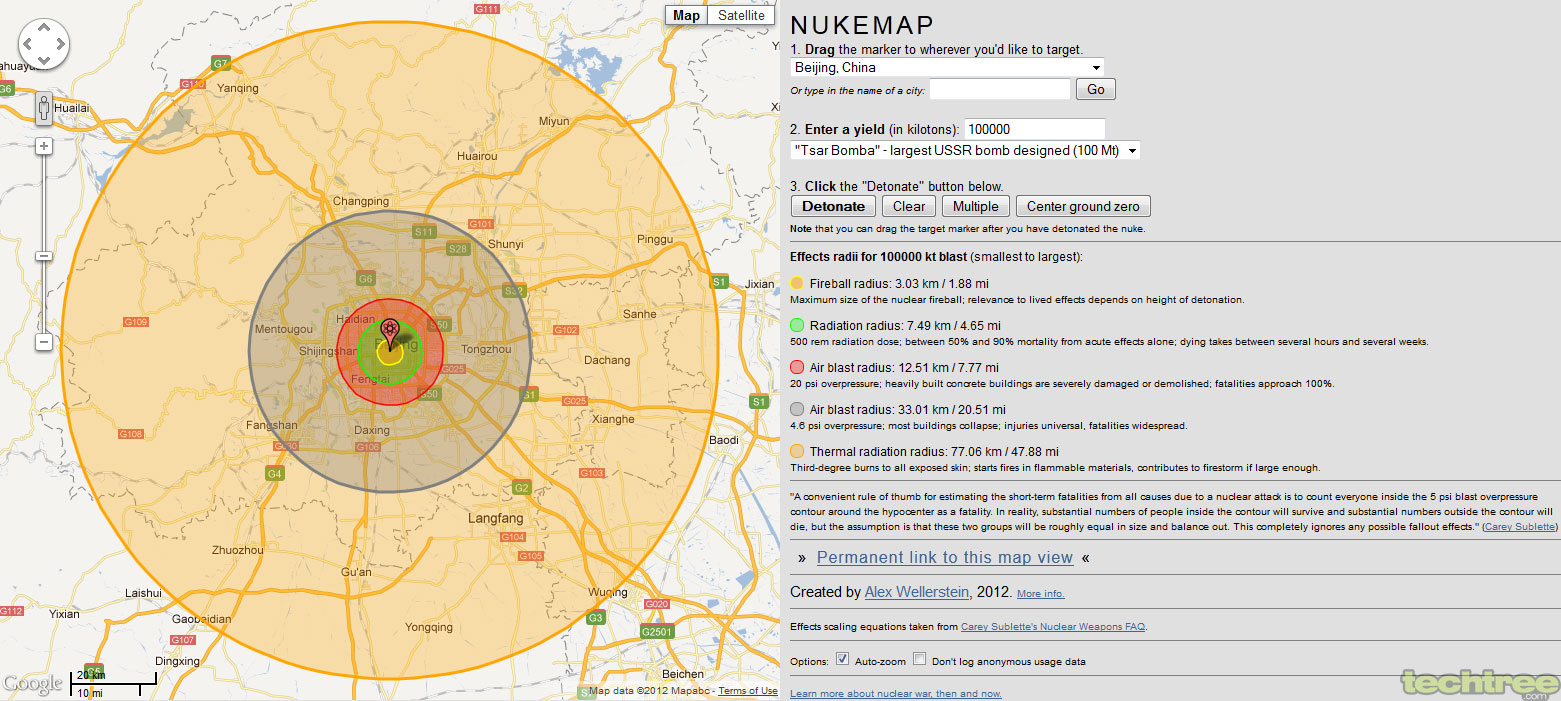This screenshot has width=1561, height=701.
Task: Click the G7 highway shield near Yanqing
Action: [x=220, y=64]
